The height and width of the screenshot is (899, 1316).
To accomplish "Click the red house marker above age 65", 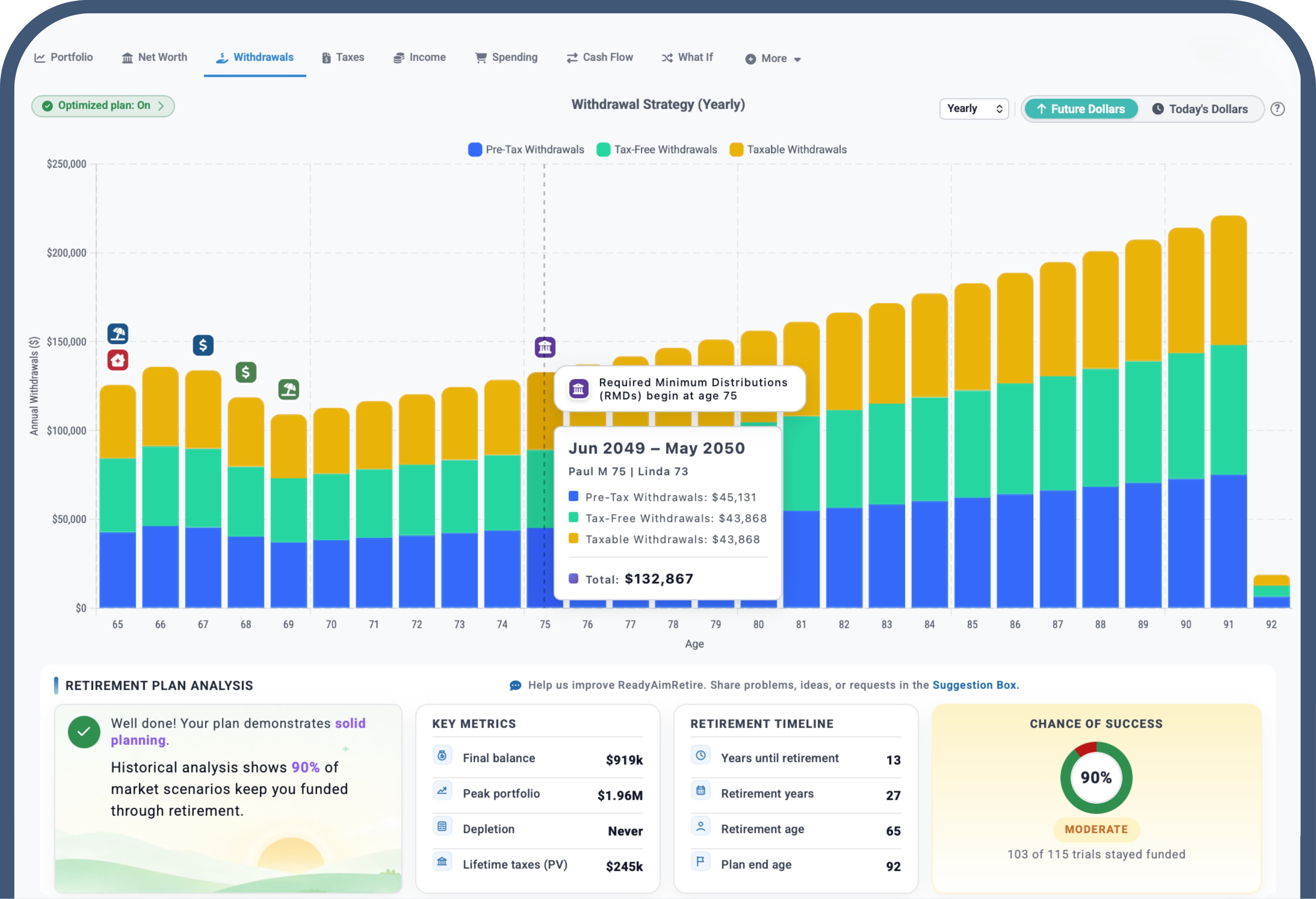I will click(118, 360).
